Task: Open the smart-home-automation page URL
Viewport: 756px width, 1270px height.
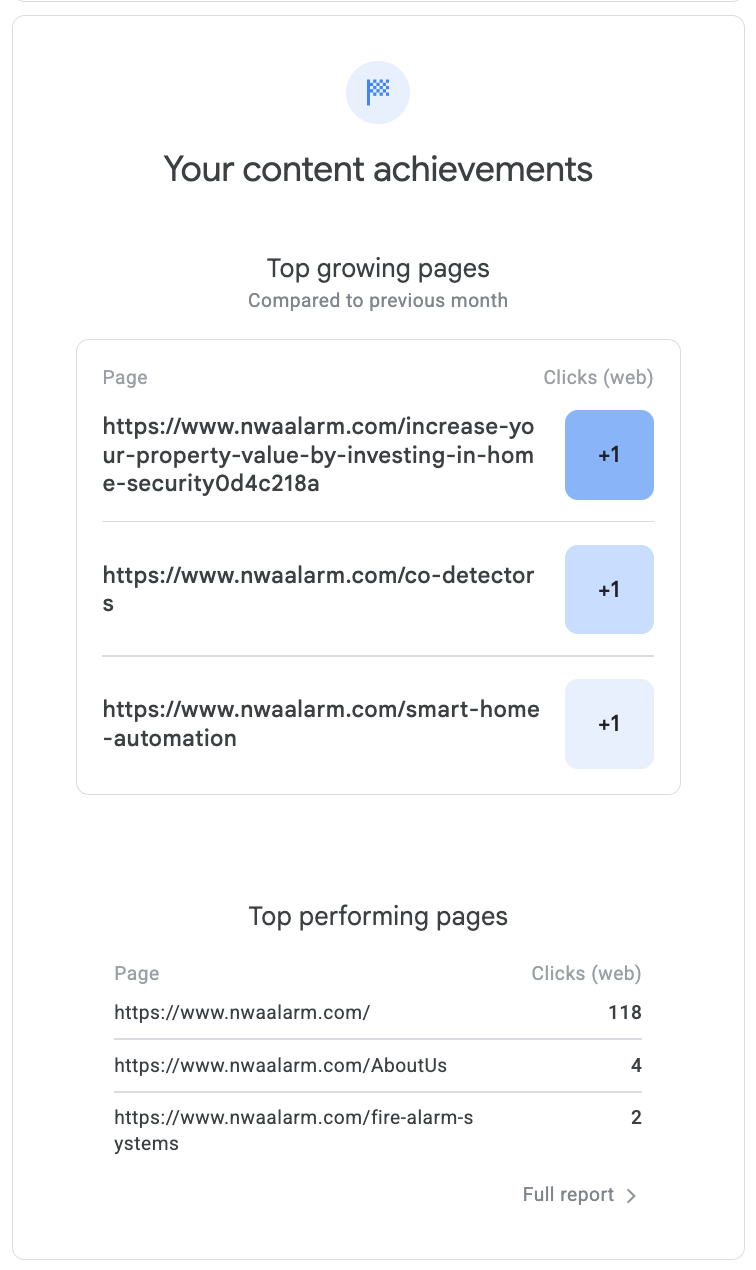Action: 320,723
